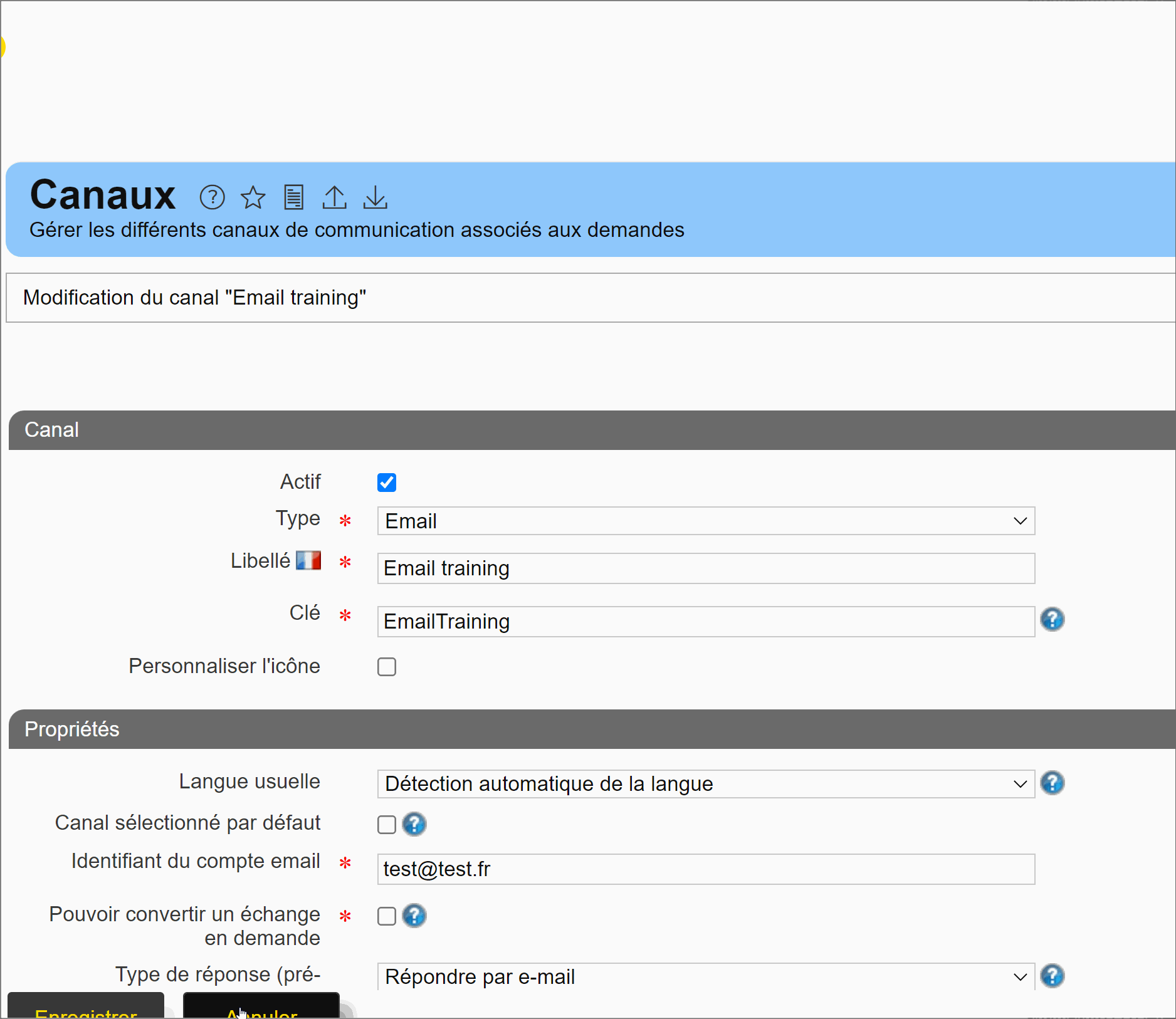The height and width of the screenshot is (1019, 1176).
Task: Click the help question mark icon beside Canaux
Action: 212,197
